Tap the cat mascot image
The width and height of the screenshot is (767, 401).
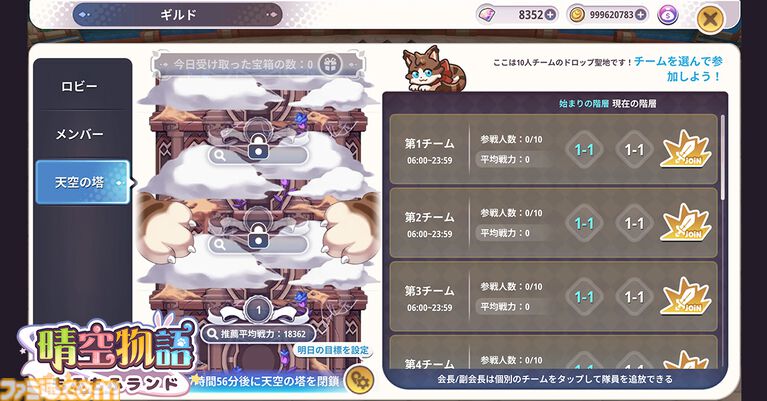[433, 68]
